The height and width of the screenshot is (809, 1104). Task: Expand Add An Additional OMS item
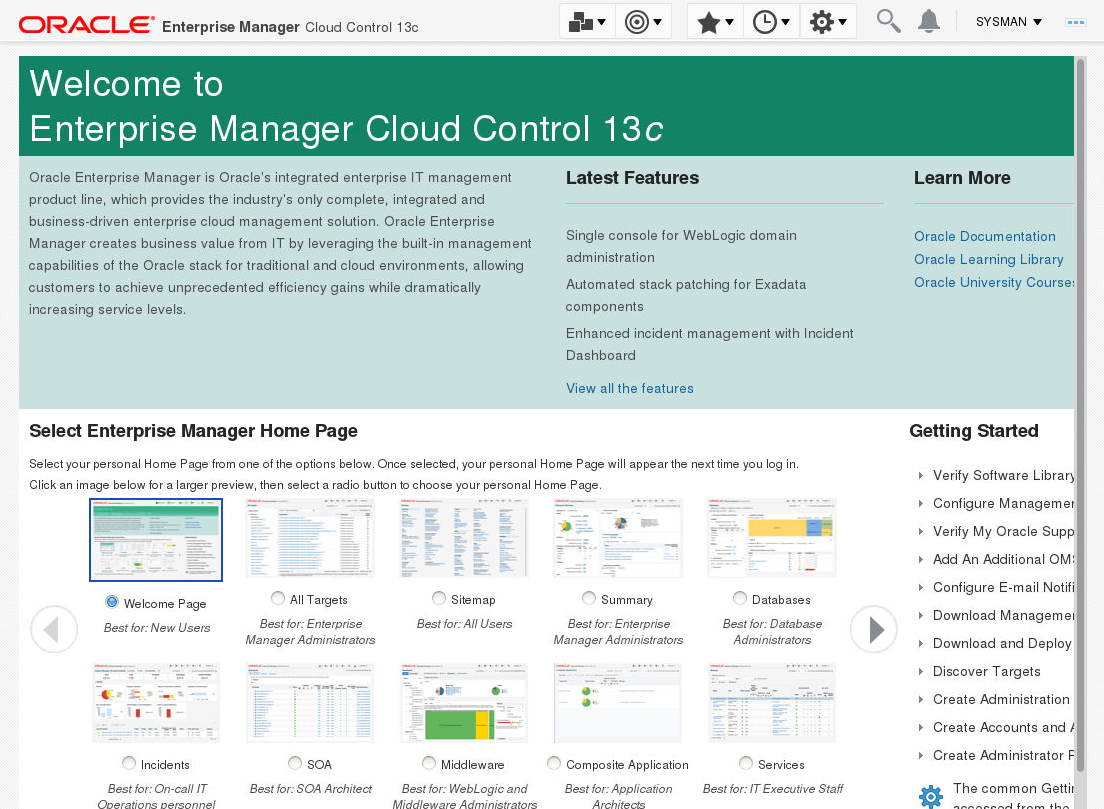click(x=921, y=559)
